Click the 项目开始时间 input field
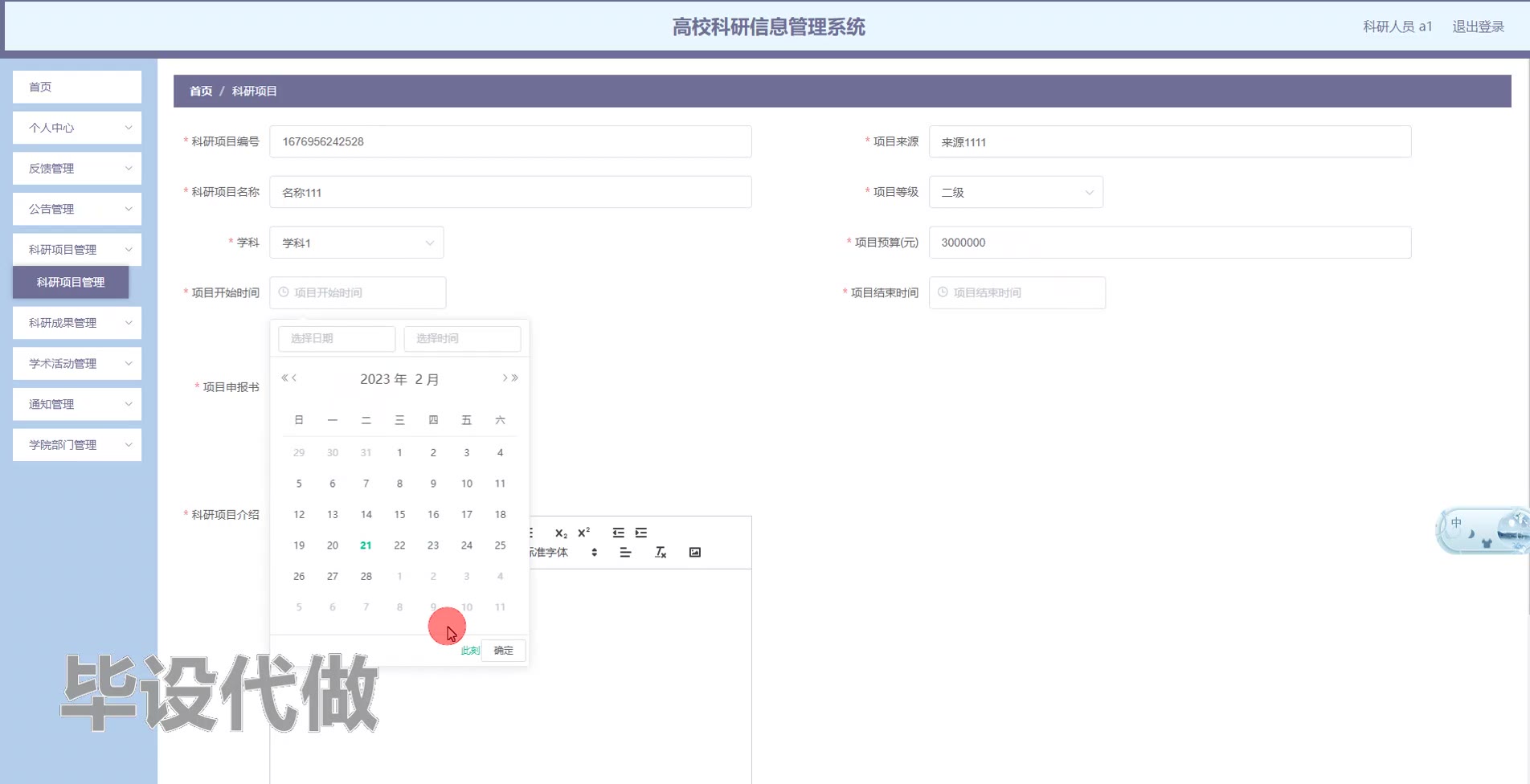 click(358, 292)
